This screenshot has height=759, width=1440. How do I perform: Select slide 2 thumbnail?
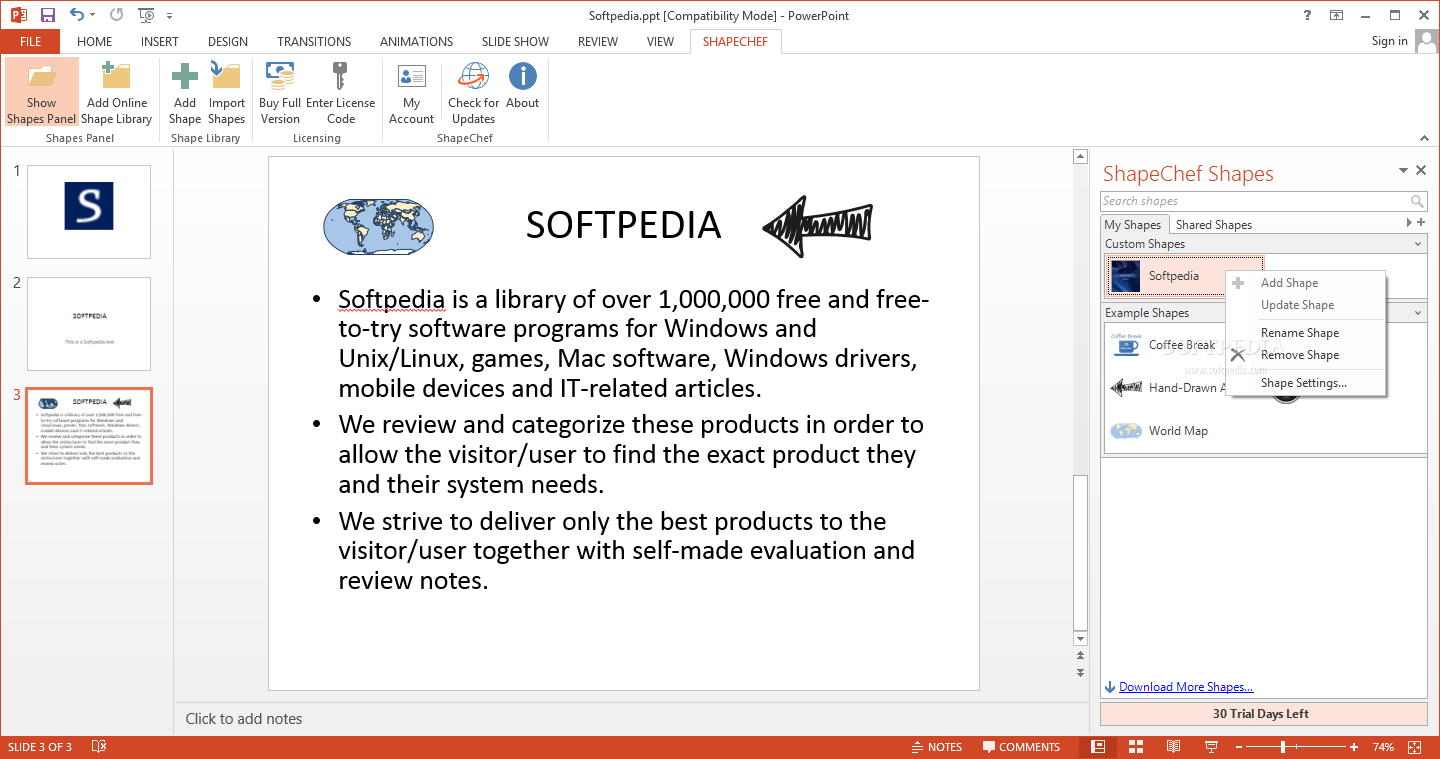pyautogui.click(x=89, y=324)
